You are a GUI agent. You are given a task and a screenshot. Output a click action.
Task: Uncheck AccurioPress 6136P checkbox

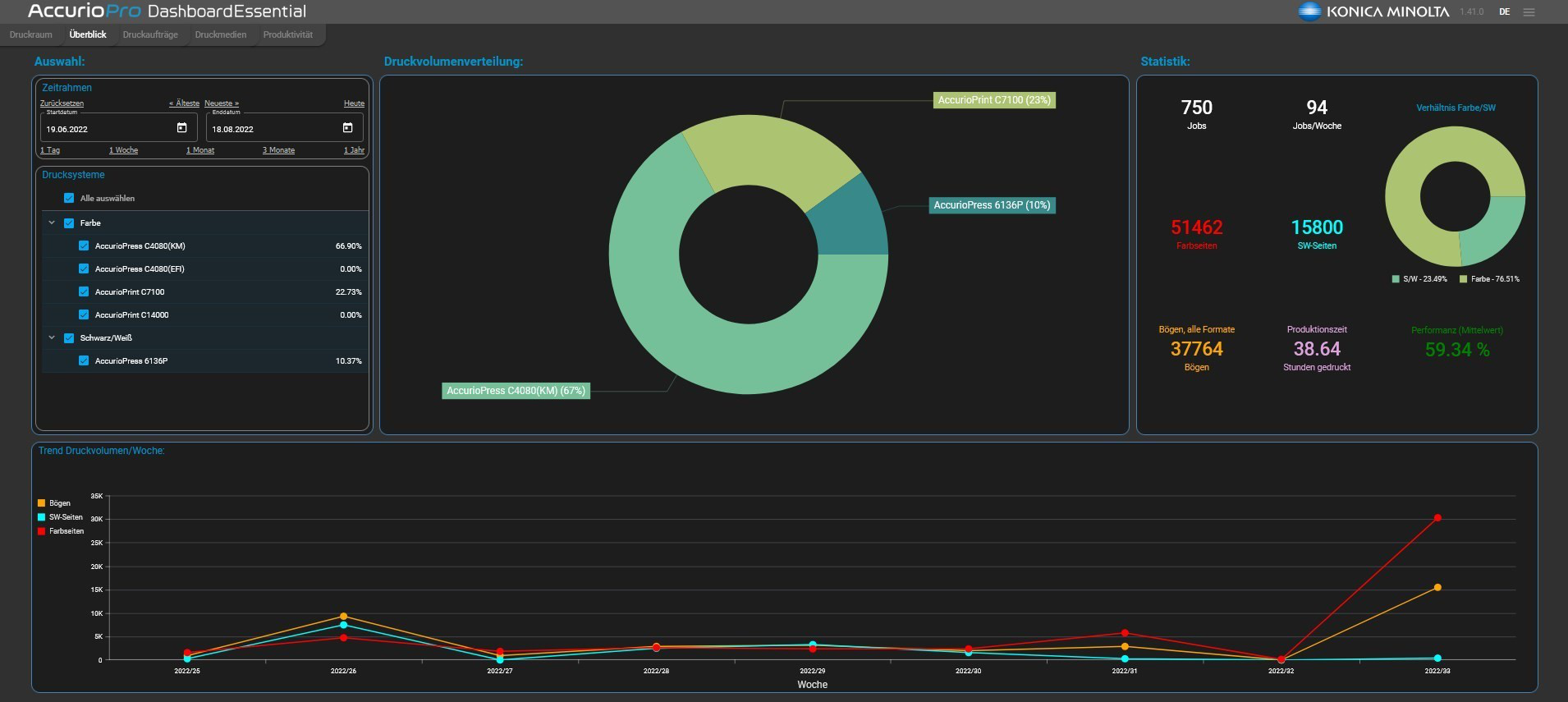(x=84, y=360)
